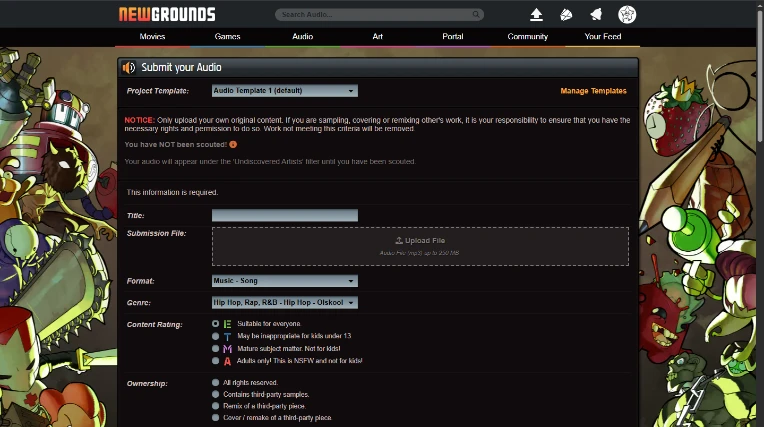
Task: Open the messages inbox icon
Action: (x=566, y=15)
